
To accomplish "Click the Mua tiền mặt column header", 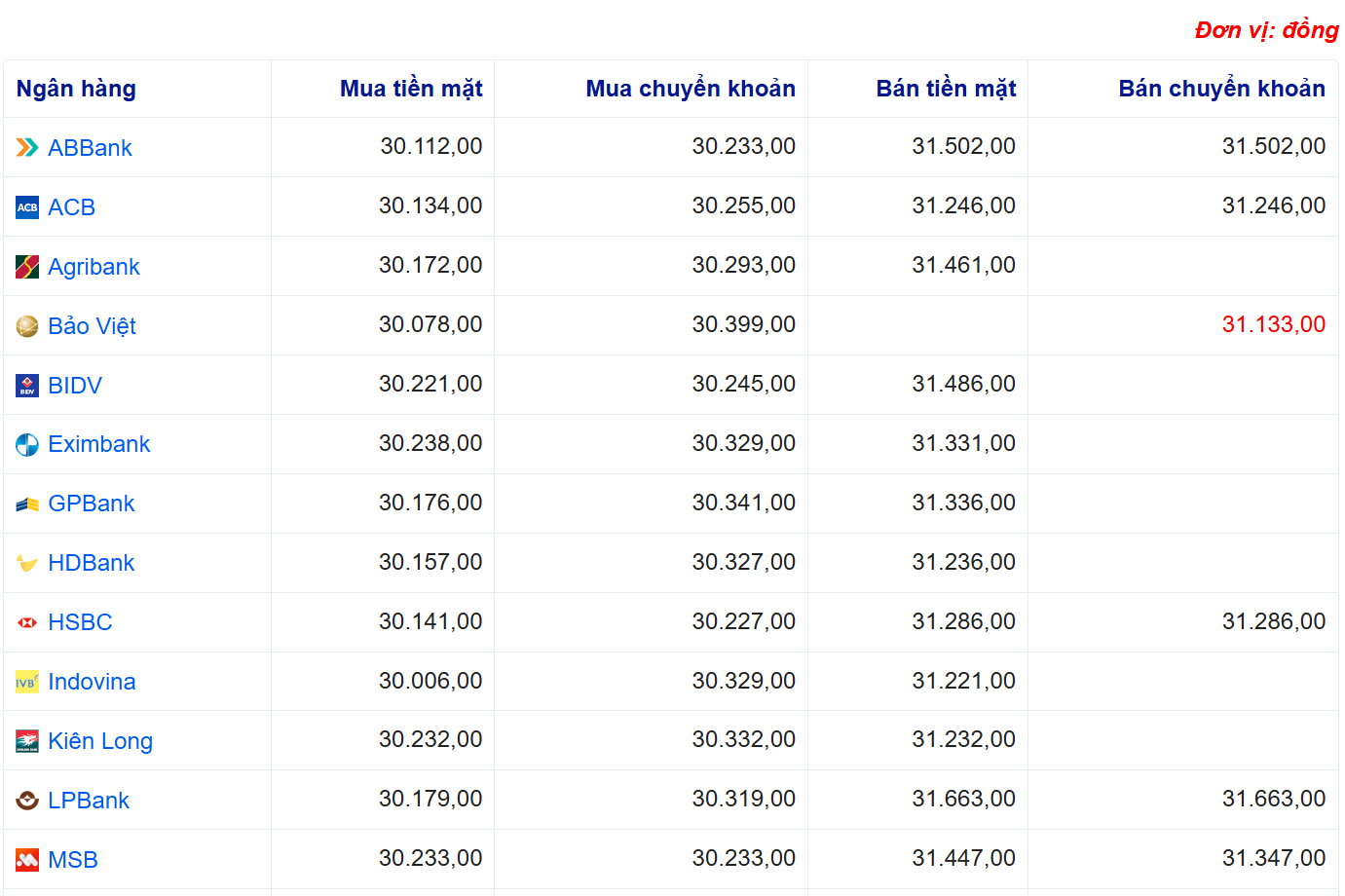I will tap(411, 89).
